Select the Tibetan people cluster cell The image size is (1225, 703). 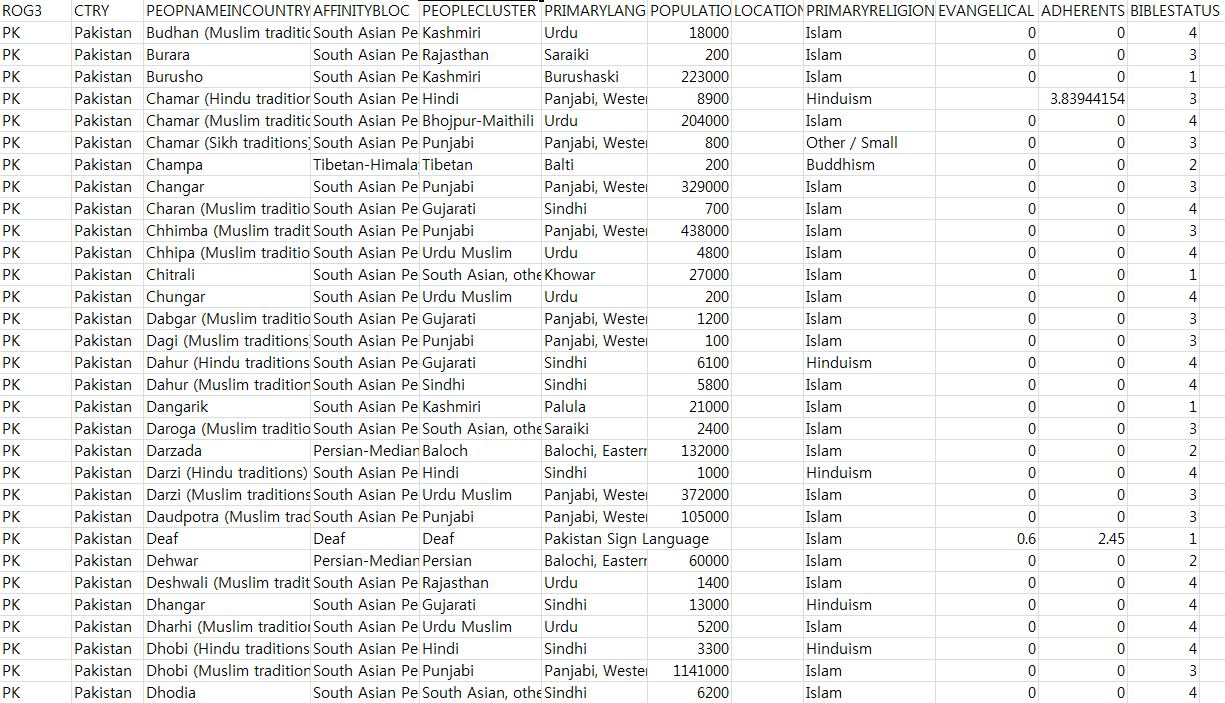(x=480, y=165)
